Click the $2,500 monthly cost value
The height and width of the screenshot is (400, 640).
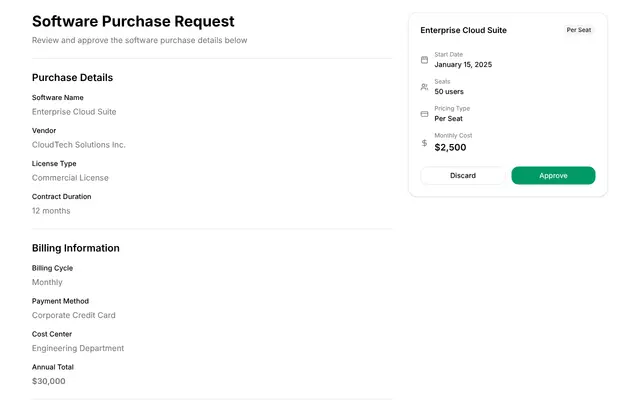[x=450, y=147]
